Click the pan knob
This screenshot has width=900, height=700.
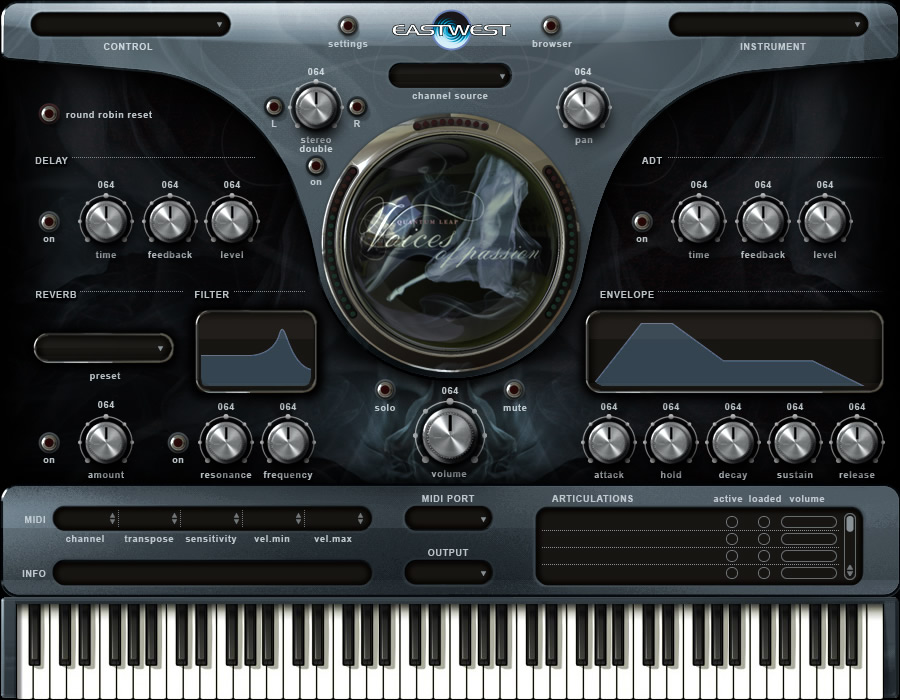[x=583, y=105]
